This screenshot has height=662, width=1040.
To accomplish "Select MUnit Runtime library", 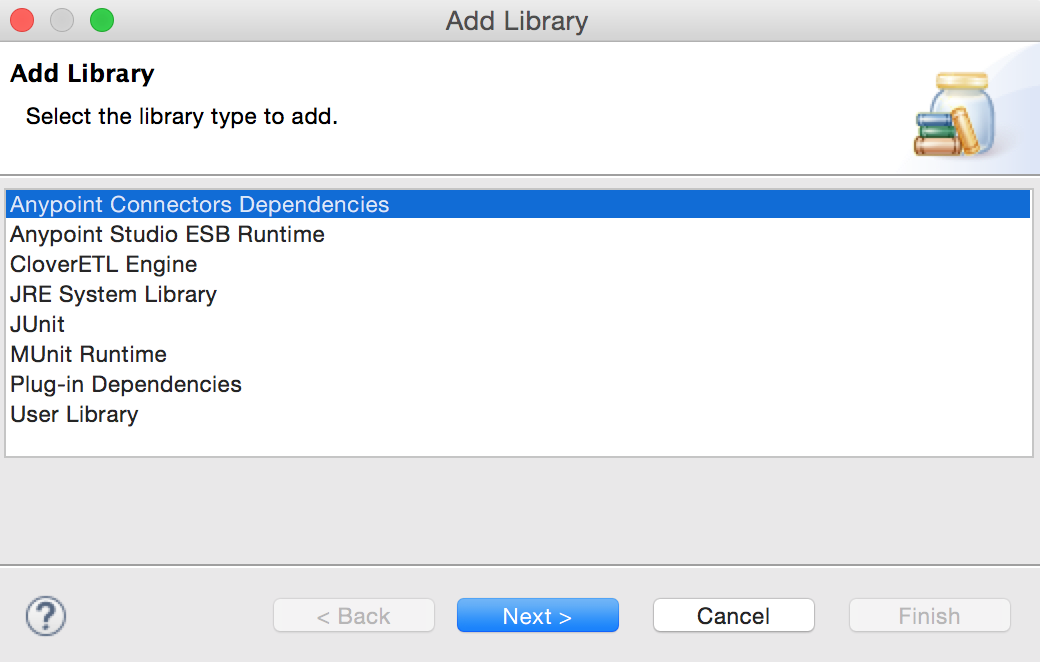I will coord(87,354).
